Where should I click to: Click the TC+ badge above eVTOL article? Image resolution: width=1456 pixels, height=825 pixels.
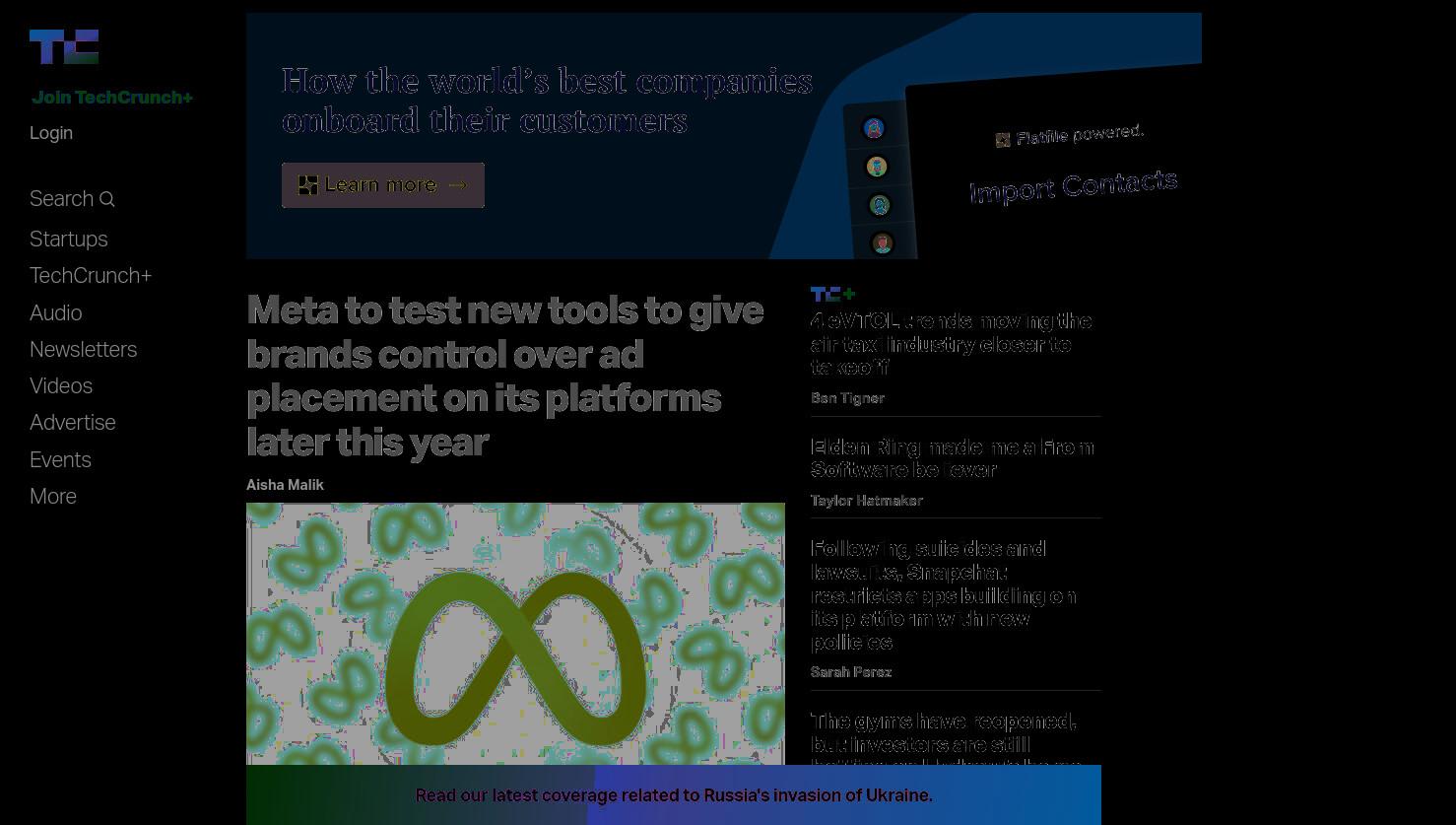click(x=832, y=294)
